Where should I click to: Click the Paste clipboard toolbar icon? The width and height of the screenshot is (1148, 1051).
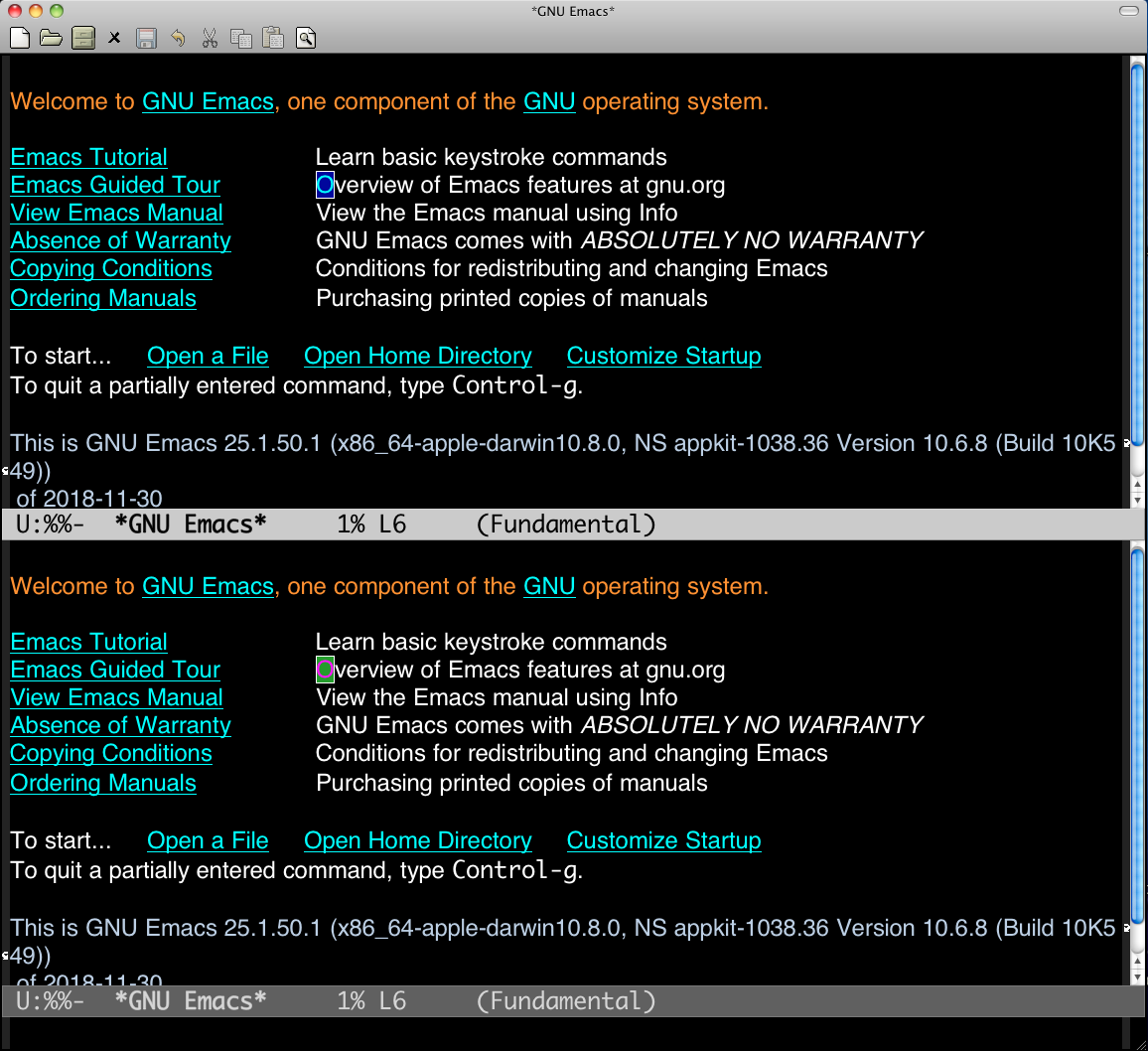tap(273, 38)
